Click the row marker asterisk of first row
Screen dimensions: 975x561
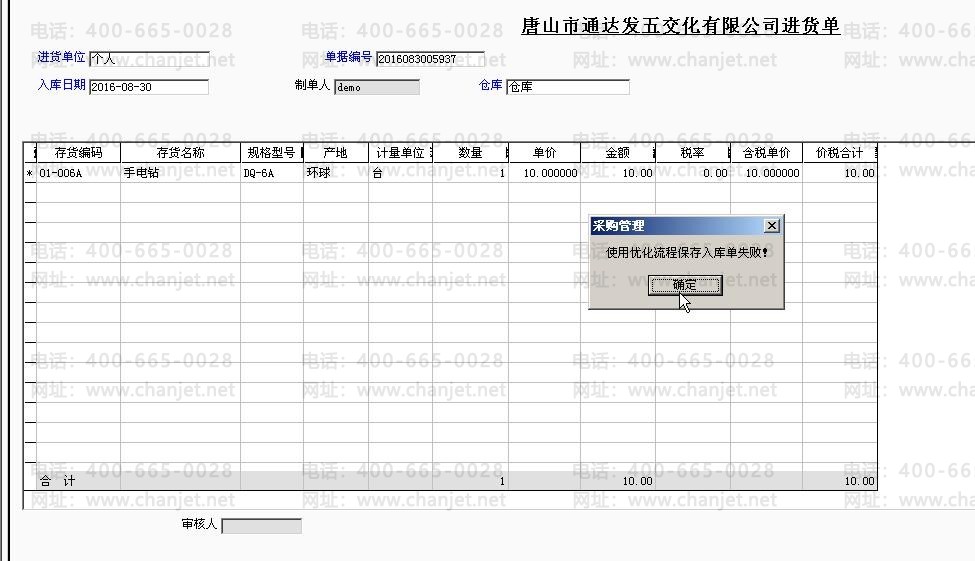[30, 173]
